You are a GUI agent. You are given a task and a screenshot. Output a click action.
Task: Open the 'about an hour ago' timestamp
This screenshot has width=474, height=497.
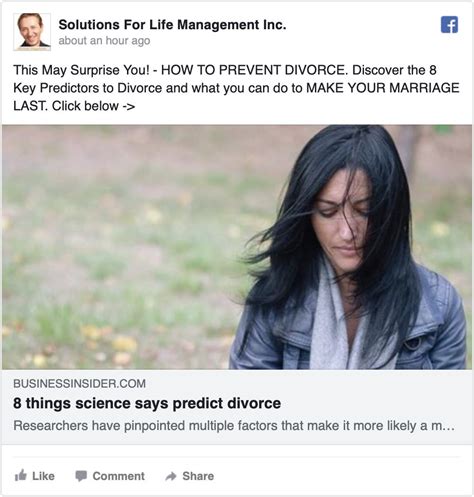(x=104, y=41)
